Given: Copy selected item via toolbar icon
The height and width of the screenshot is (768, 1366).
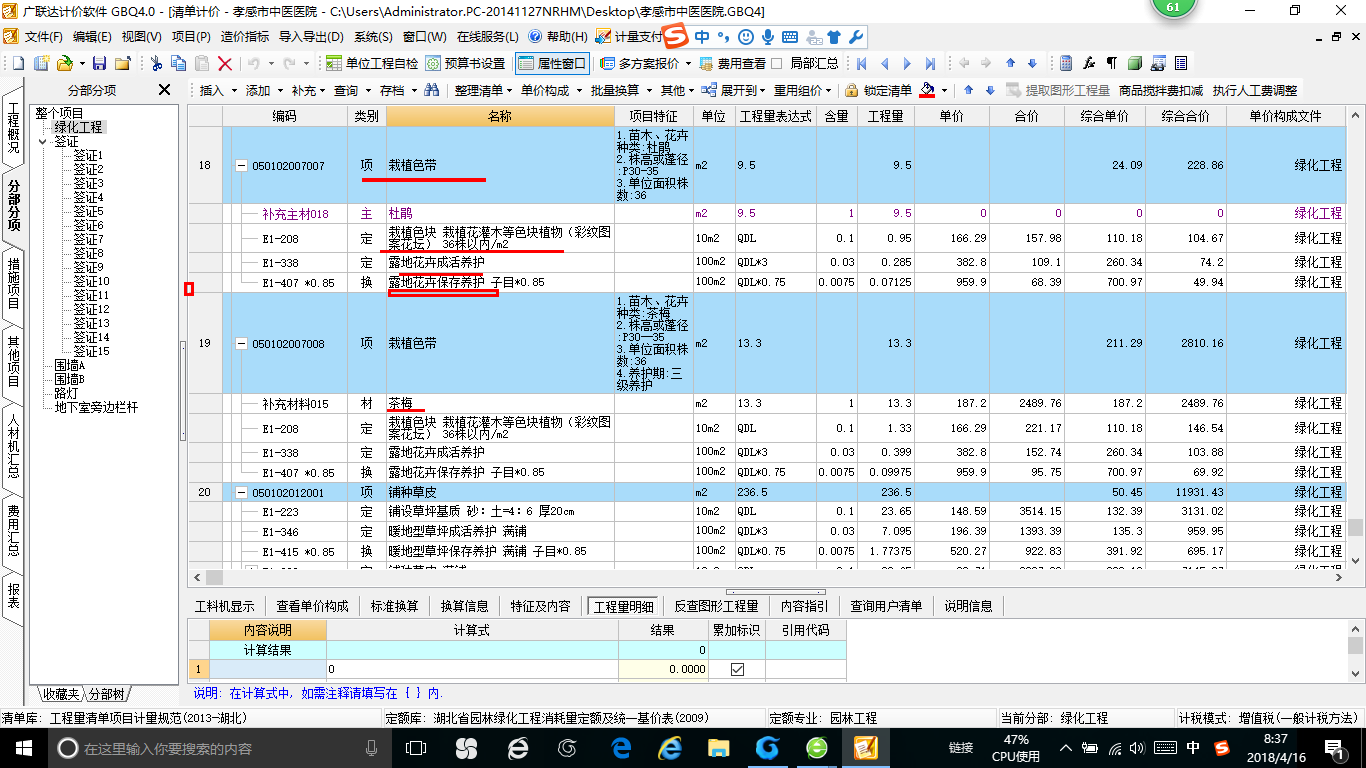Looking at the screenshot, I should 179,63.
